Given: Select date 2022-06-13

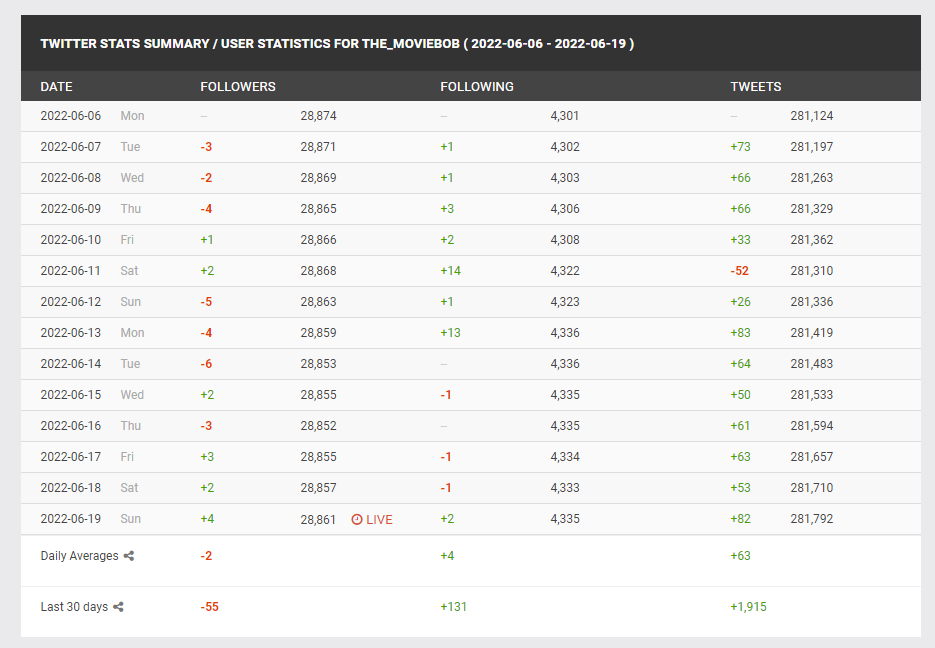Looking at the screenshot, I should click(71, 333).
